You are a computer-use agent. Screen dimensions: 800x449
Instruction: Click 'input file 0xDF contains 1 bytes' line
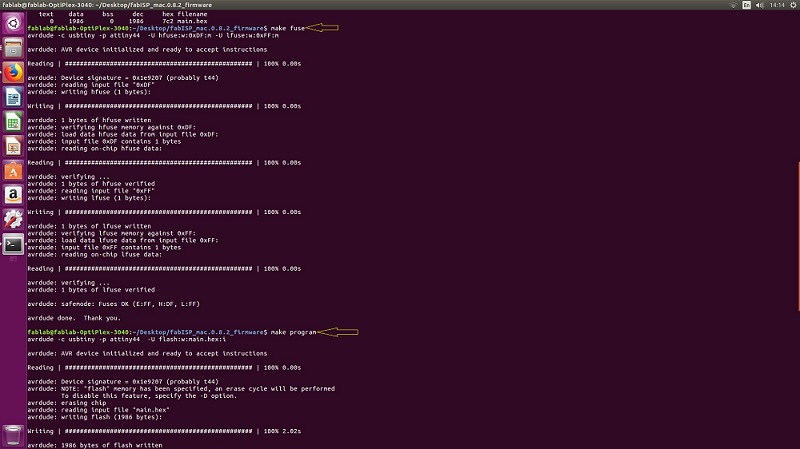(104, 141)
